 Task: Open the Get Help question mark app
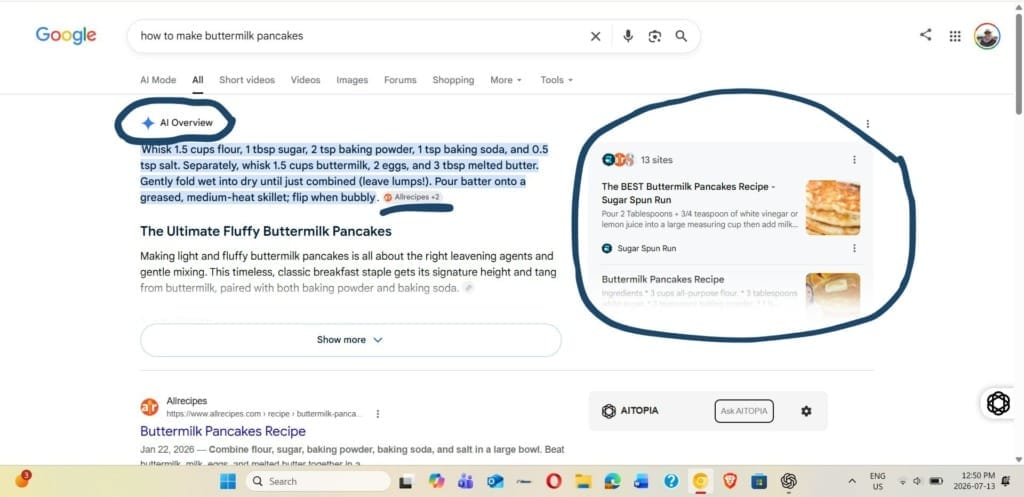671,481
